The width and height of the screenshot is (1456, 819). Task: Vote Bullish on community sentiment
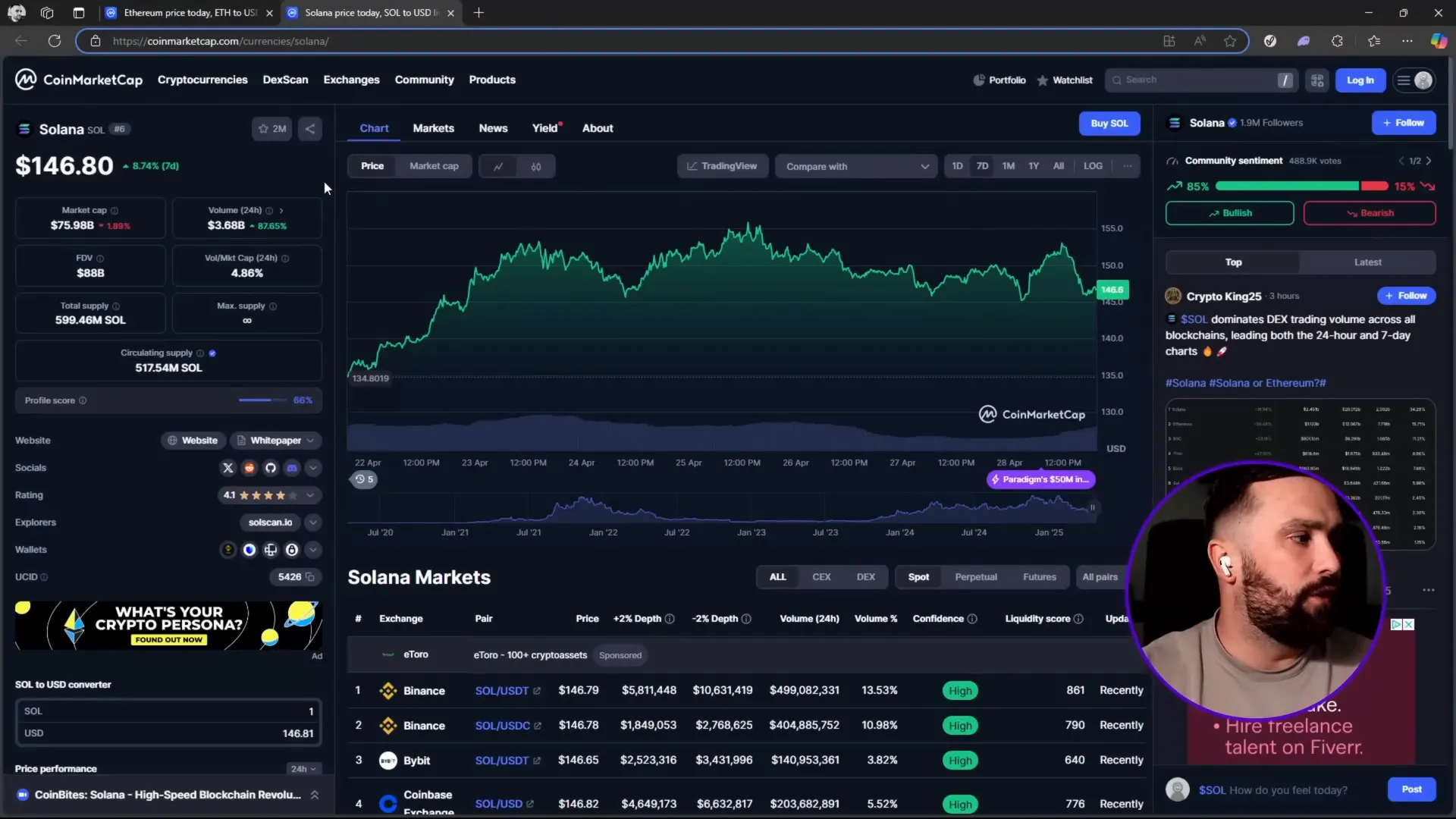tap(1229, 213)
